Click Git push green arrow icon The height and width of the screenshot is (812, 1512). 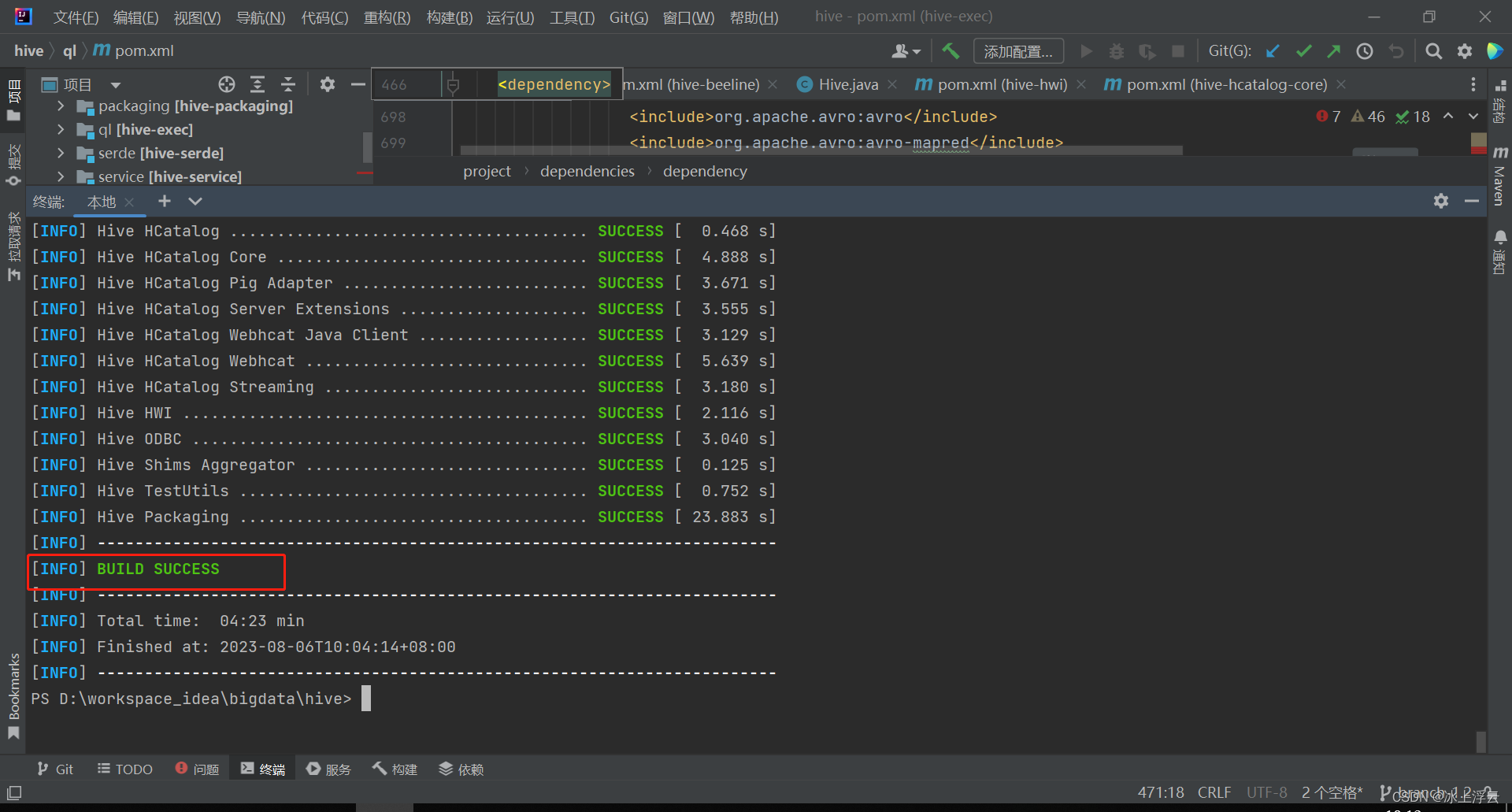[1334, 51]
